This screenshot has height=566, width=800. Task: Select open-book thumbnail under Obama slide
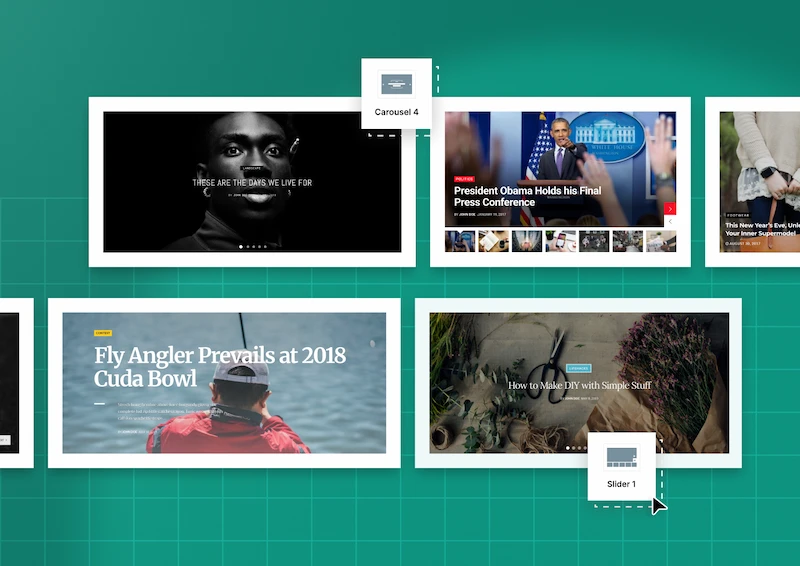(x=493, y=241)
